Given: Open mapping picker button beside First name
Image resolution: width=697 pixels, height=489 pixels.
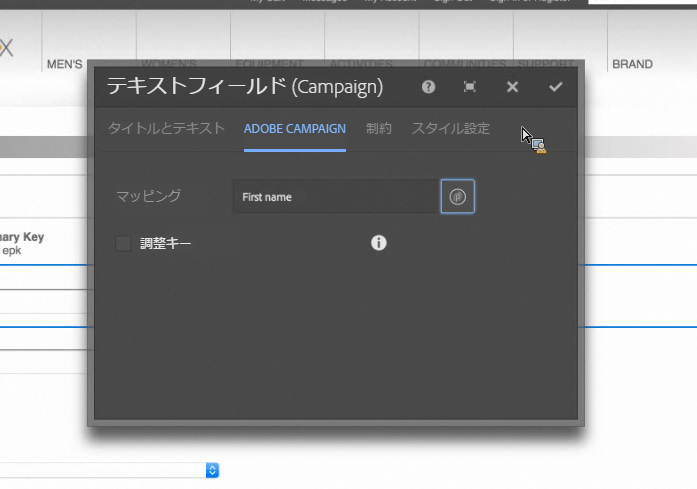Looking at the screenshot, I should click(457, 196).
